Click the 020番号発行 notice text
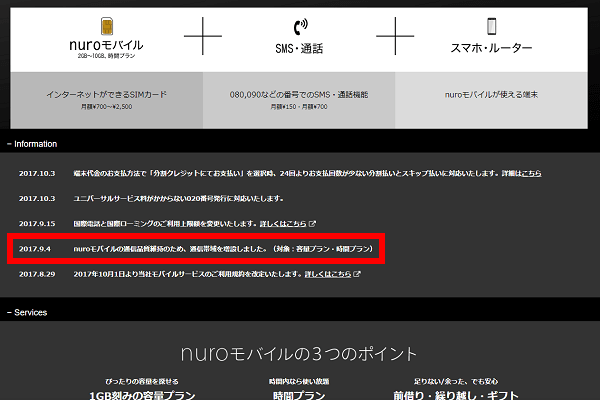Screen dimensions: 600x400 178,199
